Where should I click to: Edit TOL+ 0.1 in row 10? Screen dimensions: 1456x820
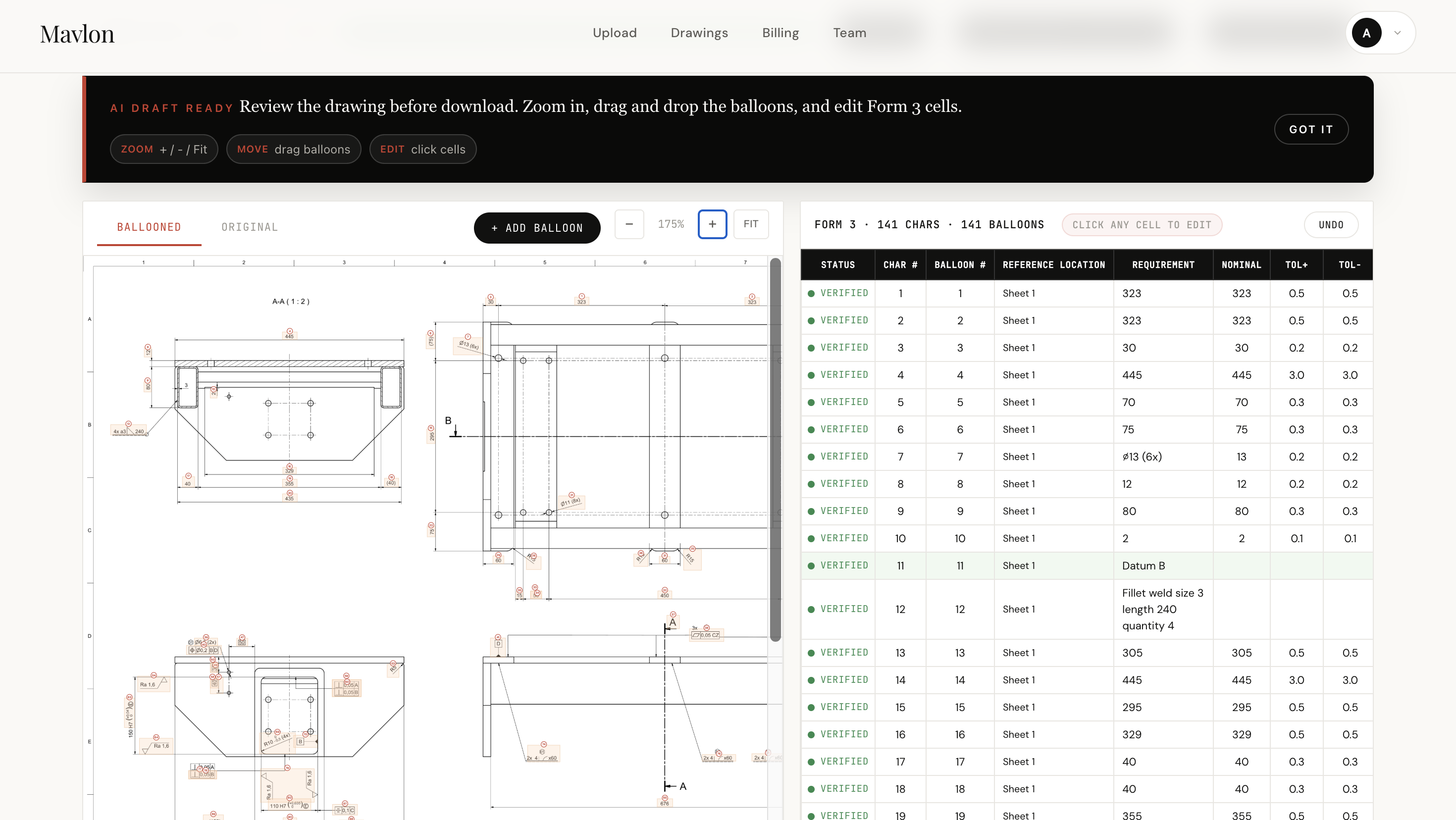(x=1296, y=539)
